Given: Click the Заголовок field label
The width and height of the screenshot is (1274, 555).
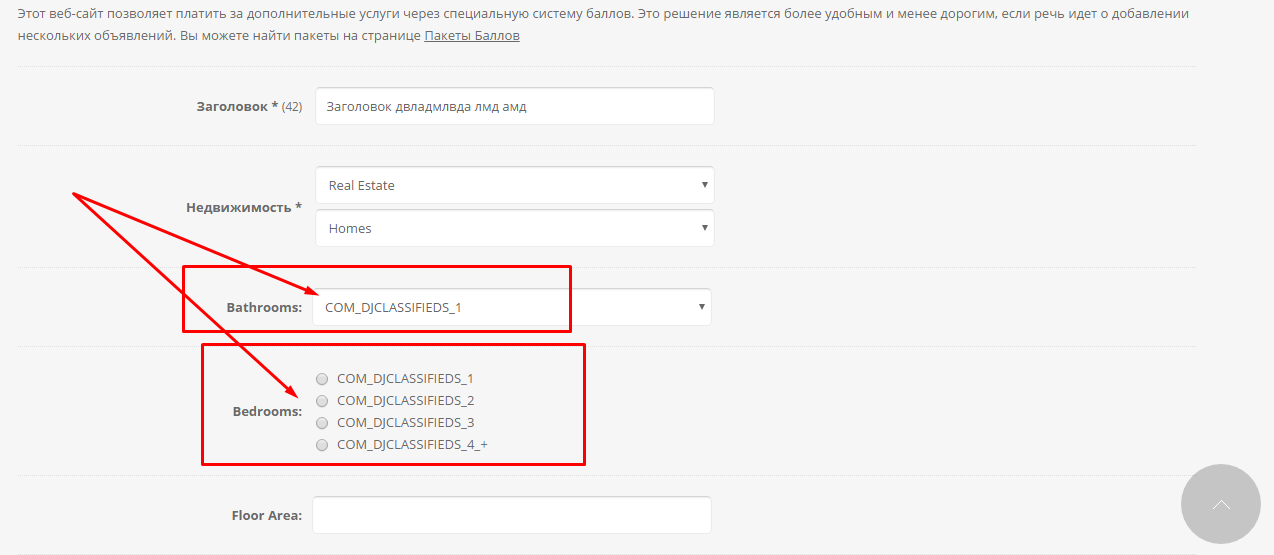Looking at the screenshot, I should click(x=237, y=106).
